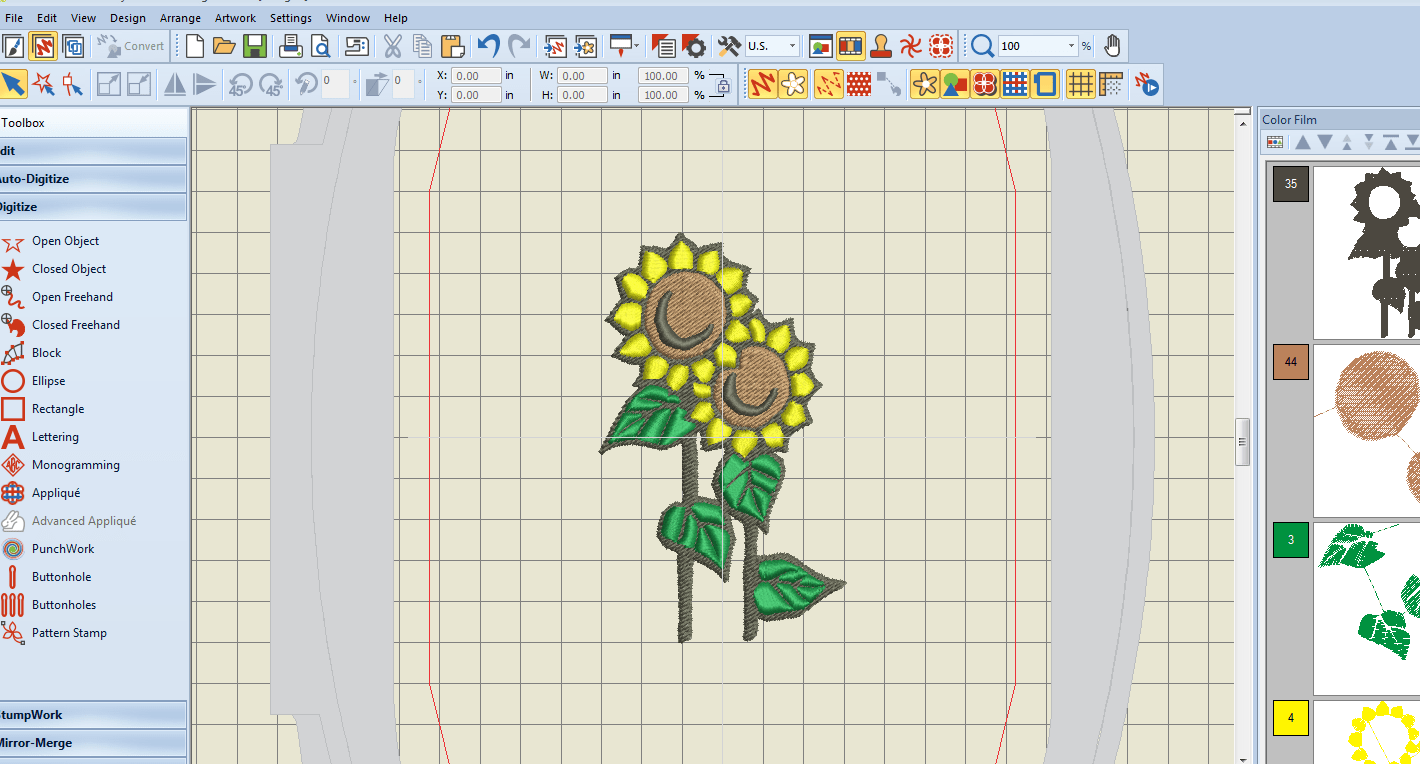Select the Pan hand tool
Screen dimensions: 1420x764
point(1113,46)
